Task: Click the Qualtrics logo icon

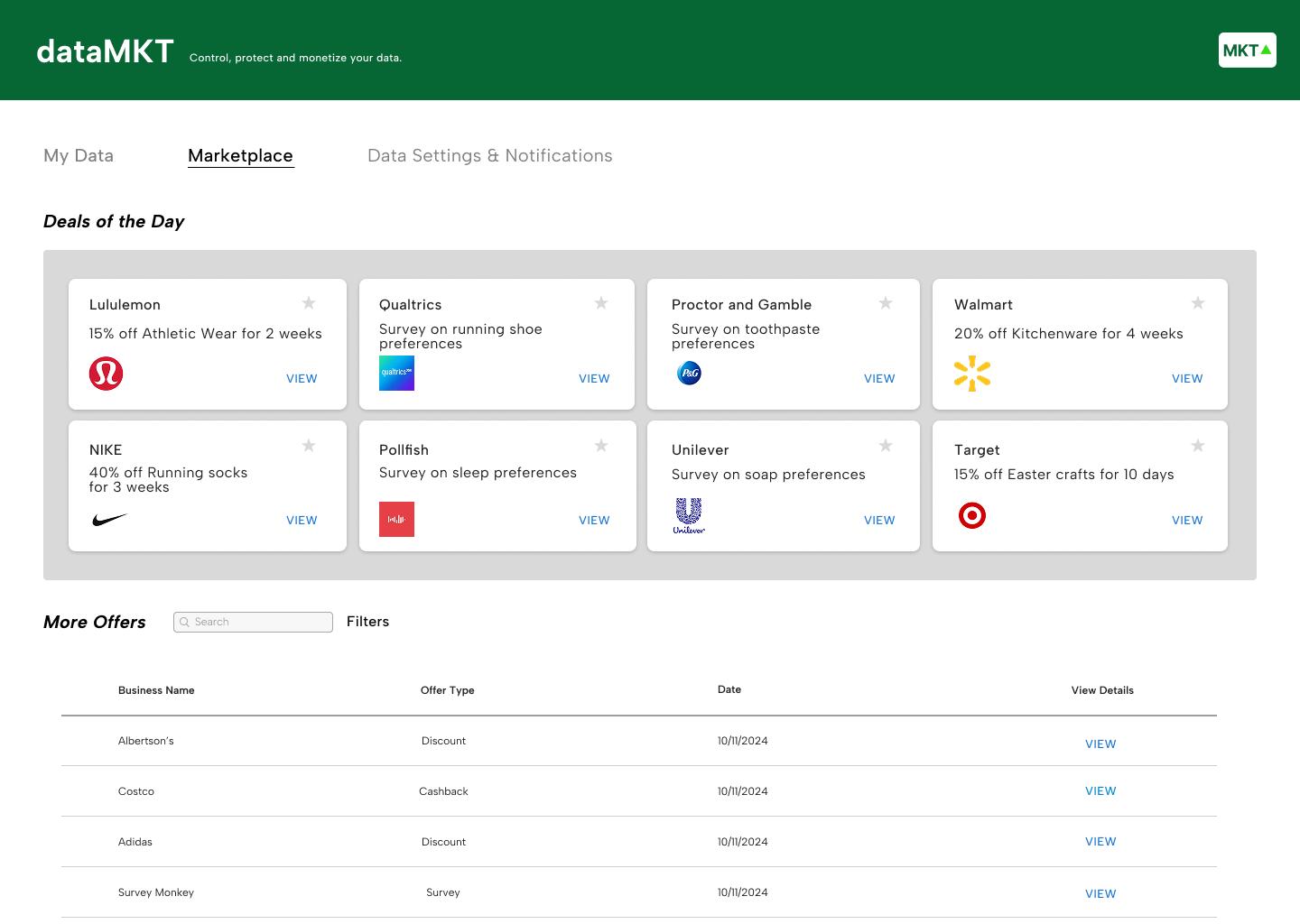Action: pos(396,374)
